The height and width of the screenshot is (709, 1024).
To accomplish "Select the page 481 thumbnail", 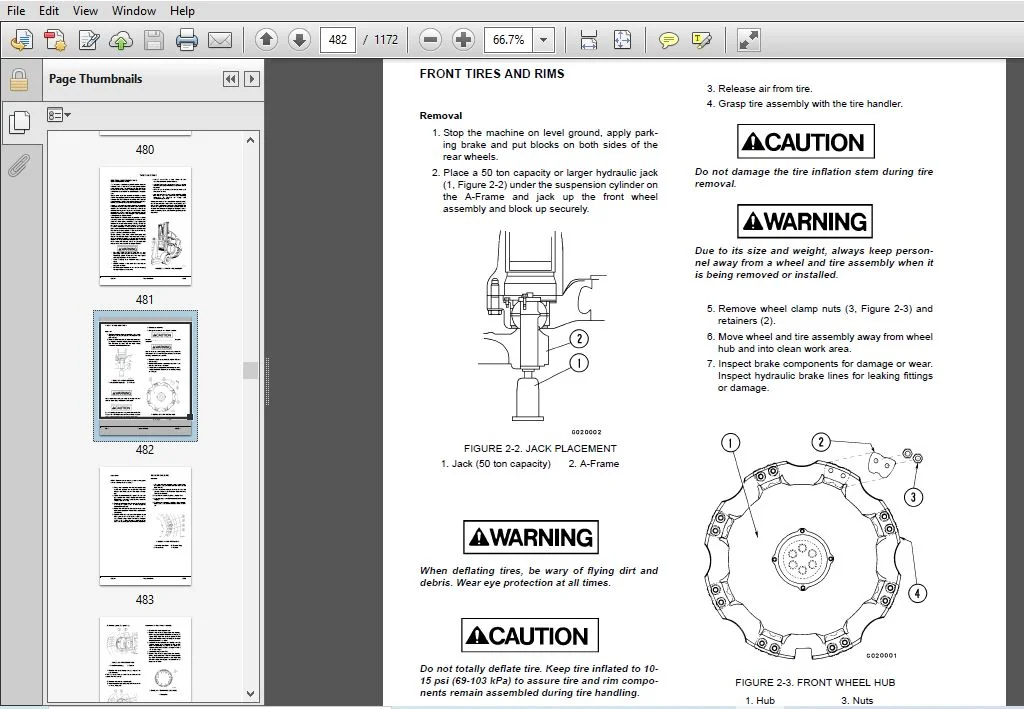I will (145, 226).
